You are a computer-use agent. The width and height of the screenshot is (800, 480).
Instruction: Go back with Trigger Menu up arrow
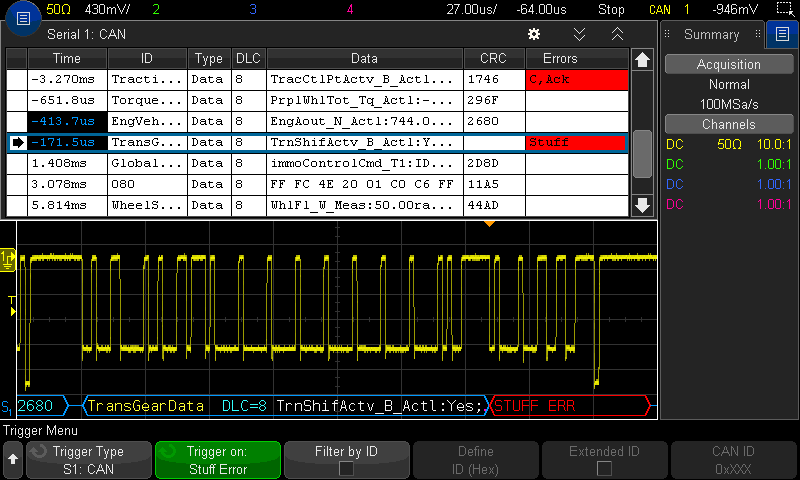13,460
